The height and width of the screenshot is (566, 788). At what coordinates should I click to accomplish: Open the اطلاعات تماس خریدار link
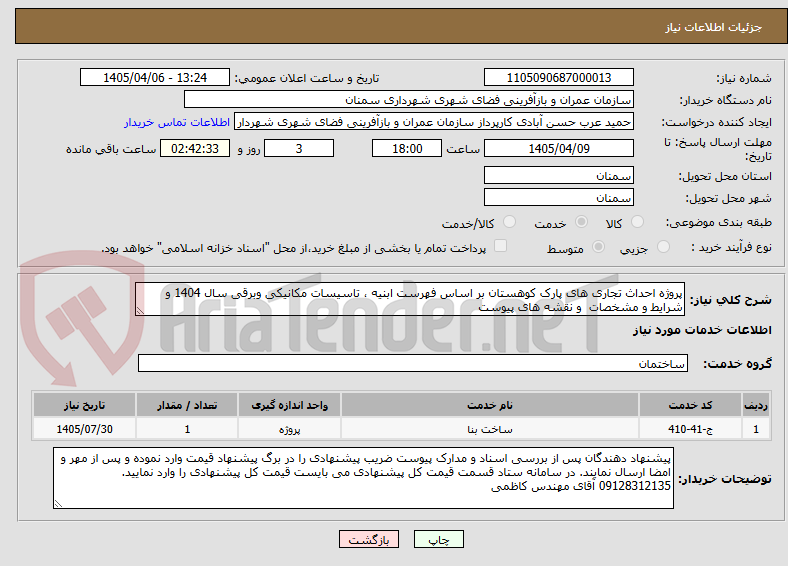pos(177,122)
